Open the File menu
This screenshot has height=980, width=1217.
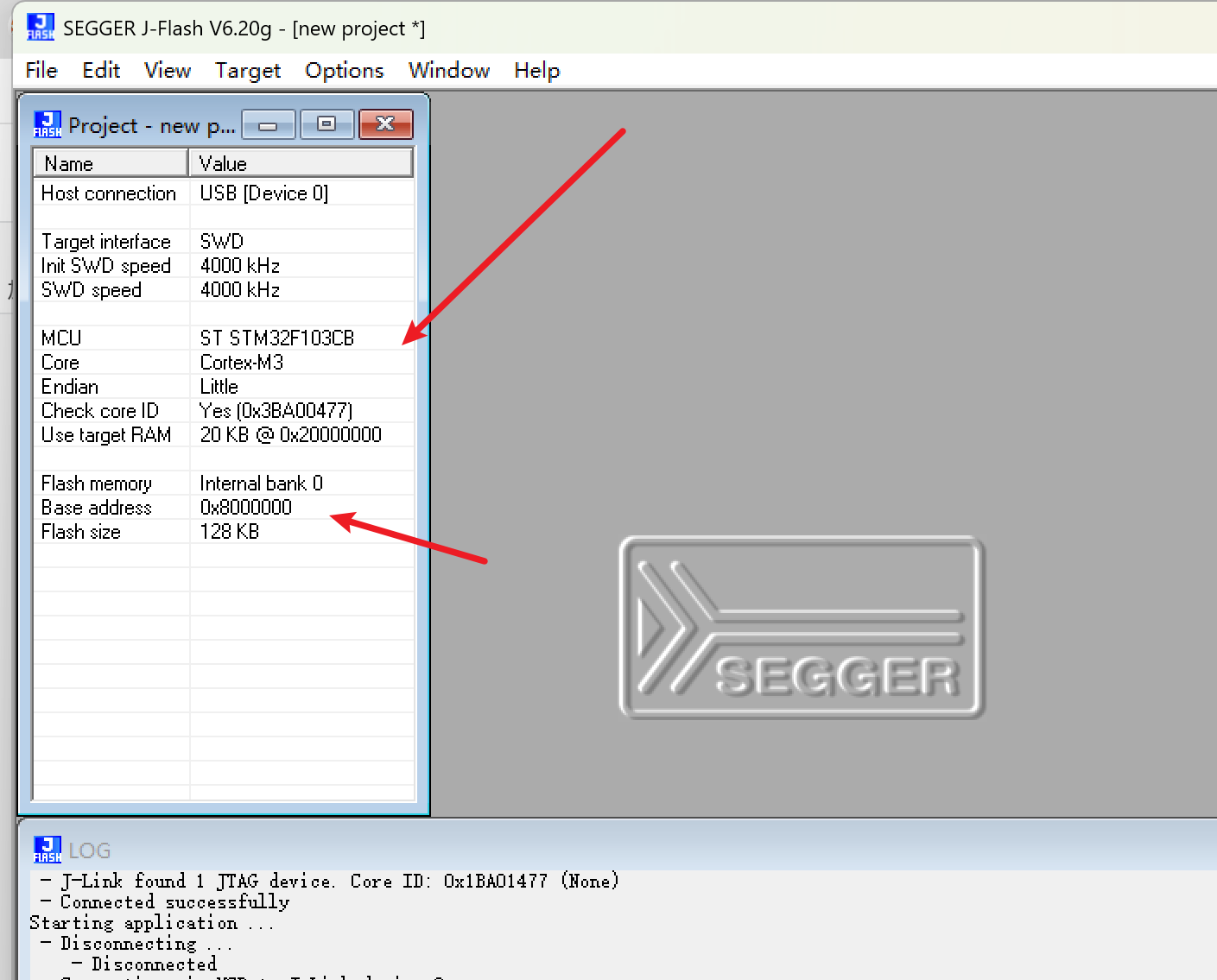(x=41, y=70)
